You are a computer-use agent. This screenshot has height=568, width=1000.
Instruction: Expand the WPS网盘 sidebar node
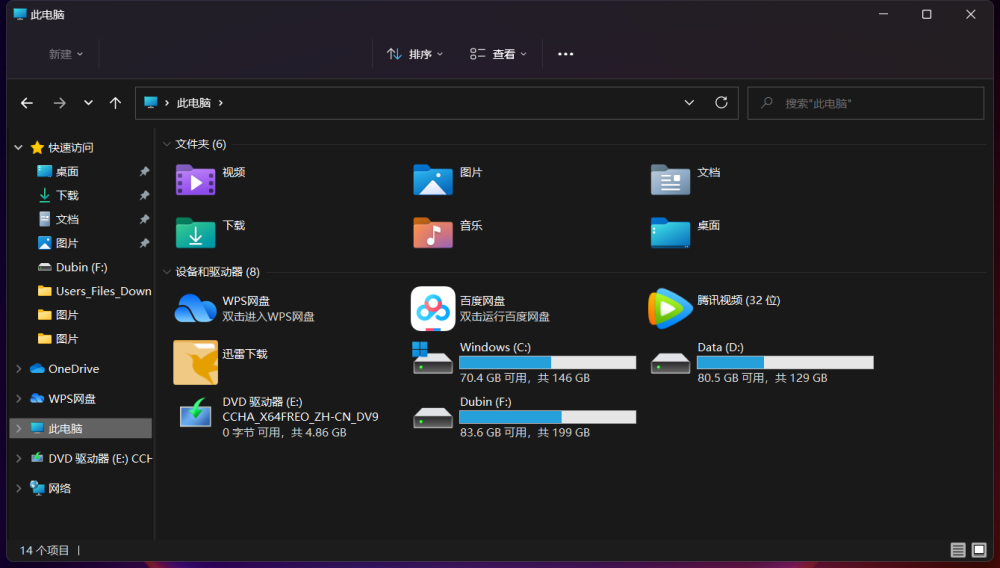[18, 398]
